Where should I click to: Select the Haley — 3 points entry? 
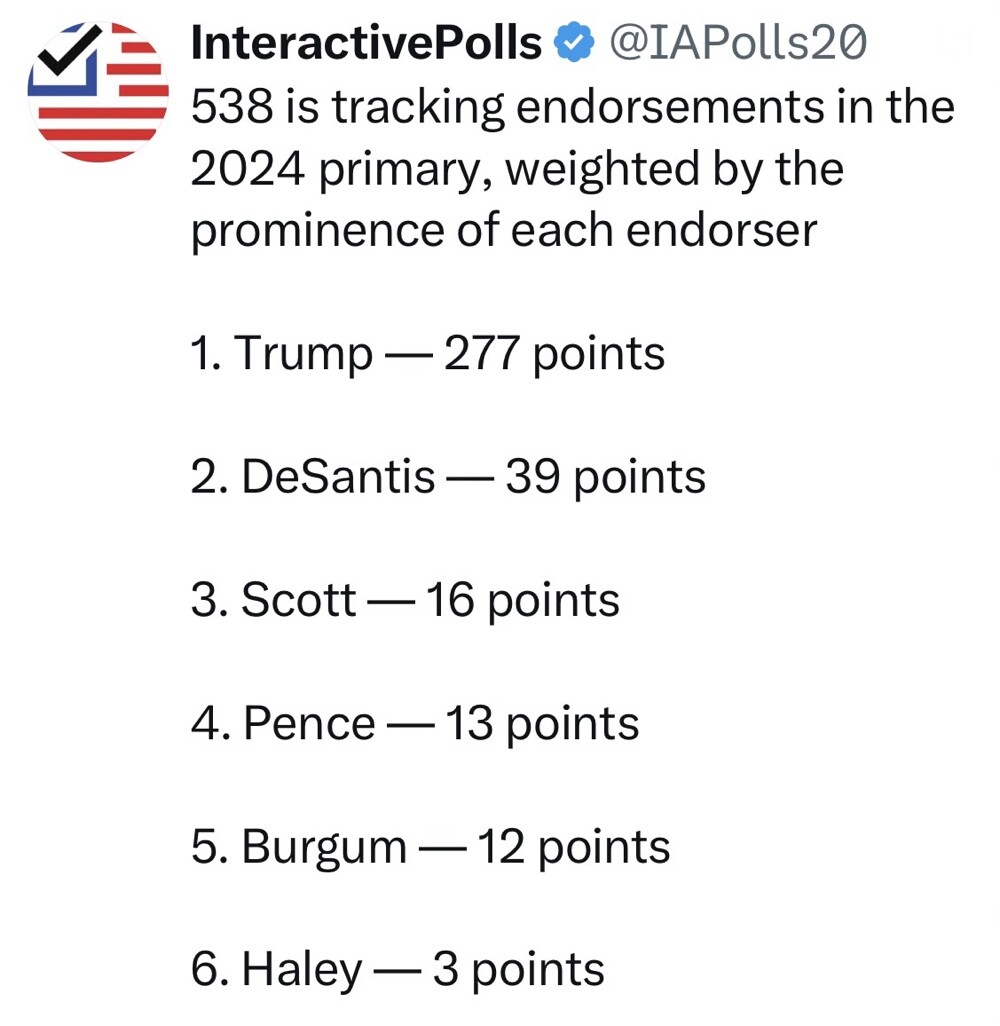(398, 970)
